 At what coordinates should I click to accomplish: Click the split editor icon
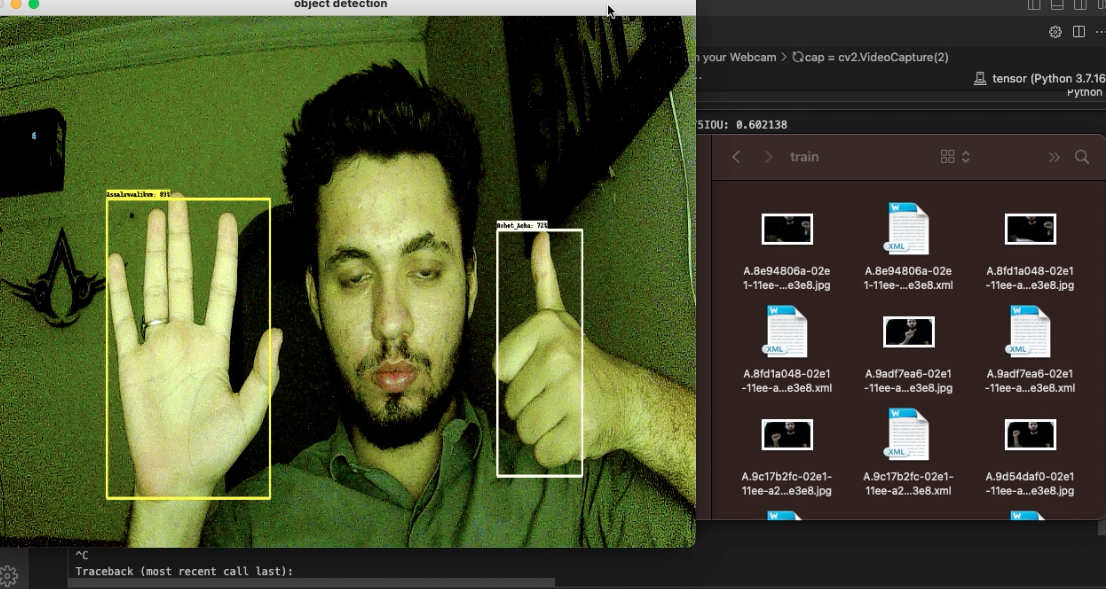point(1078,32)
